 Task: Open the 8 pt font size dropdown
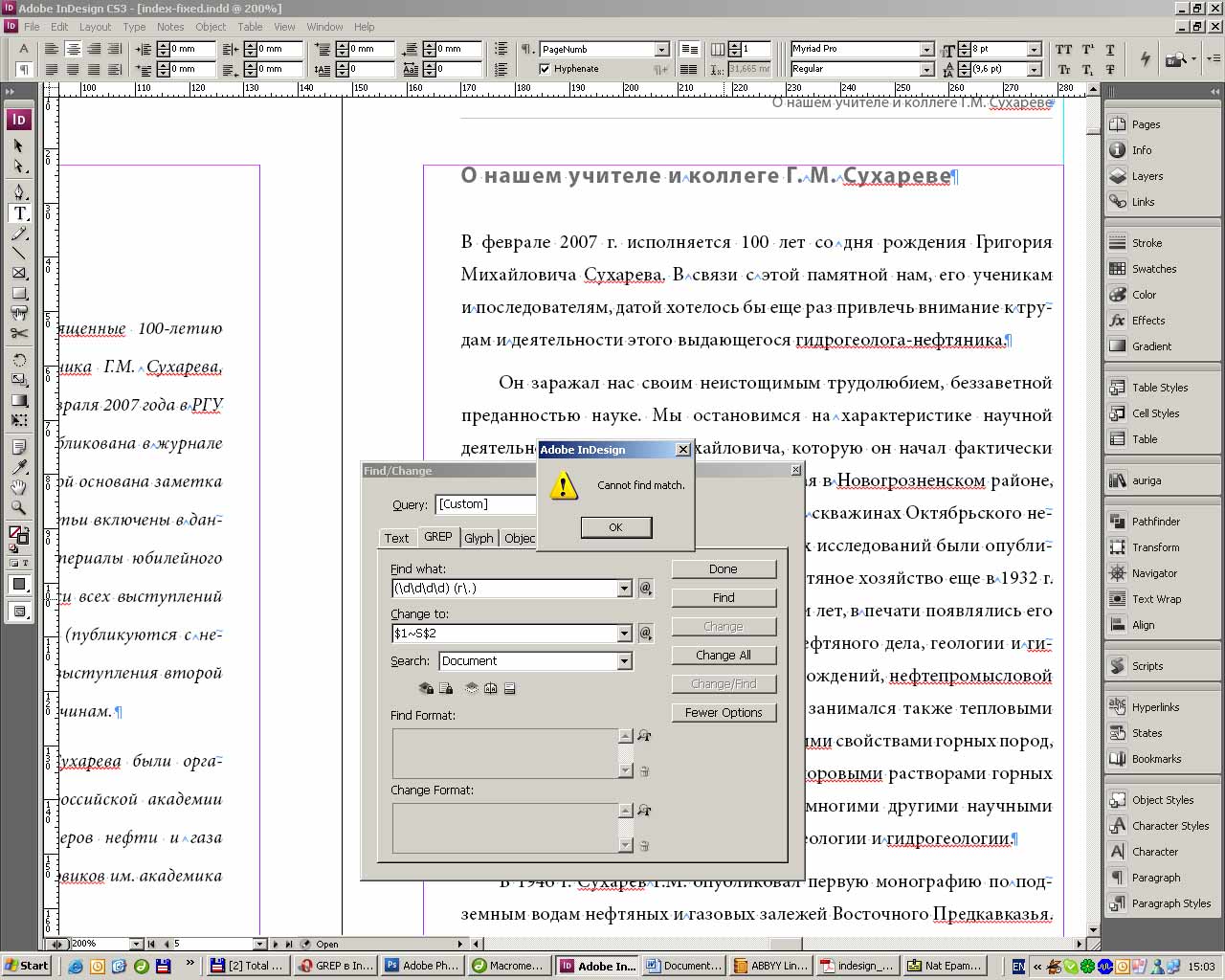click(1034, 49)
